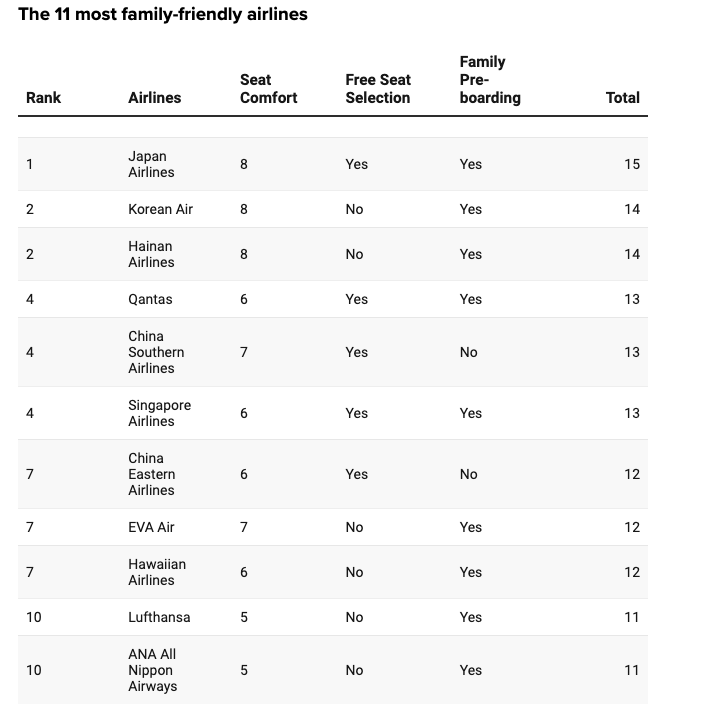This screenshot has width=717, height=719.
Task: Select the China Eastern Airlines cell
Action: click(152, 474)
